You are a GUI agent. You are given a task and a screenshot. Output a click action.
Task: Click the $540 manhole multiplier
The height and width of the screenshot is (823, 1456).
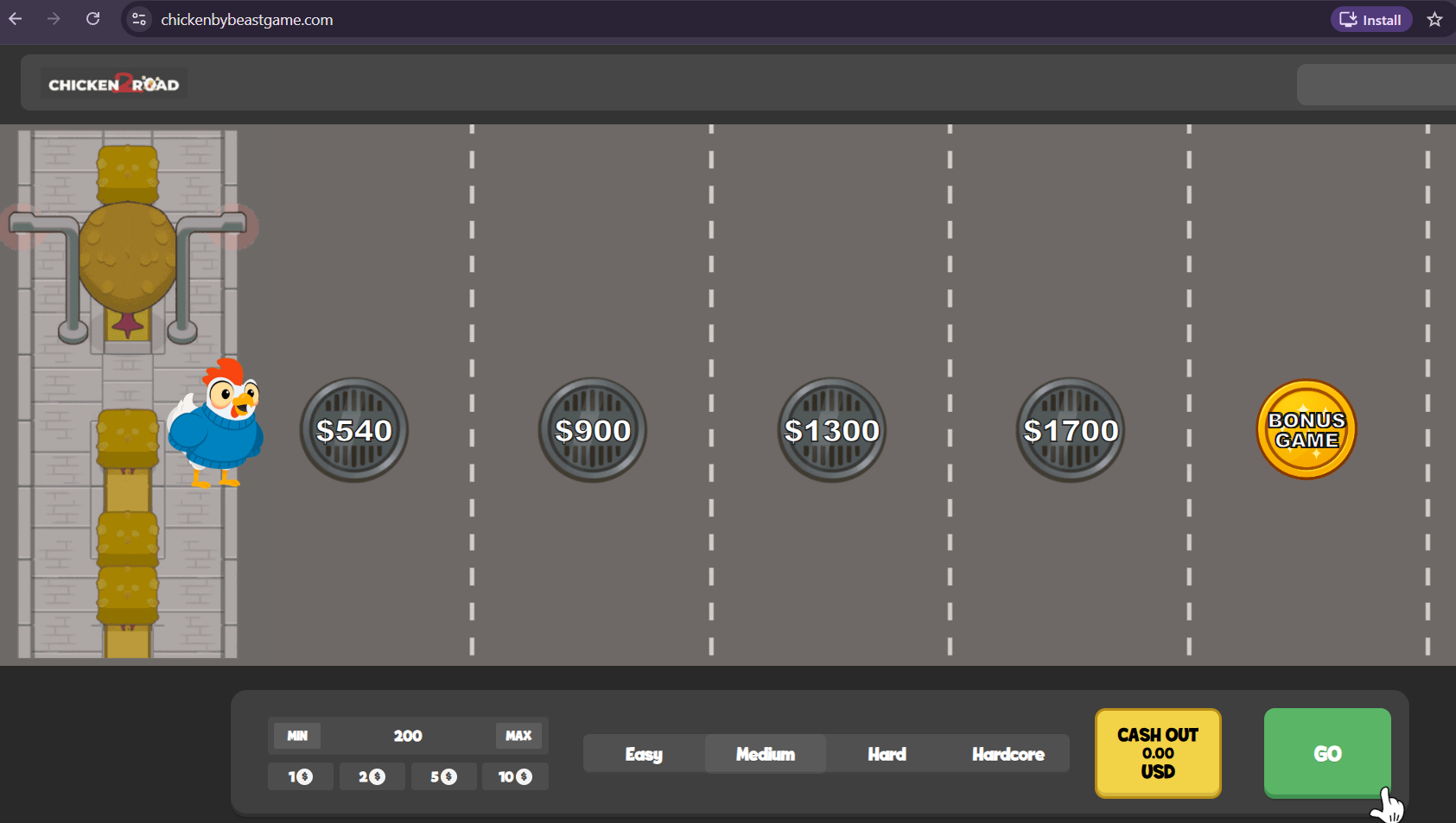tap(354, 429)
